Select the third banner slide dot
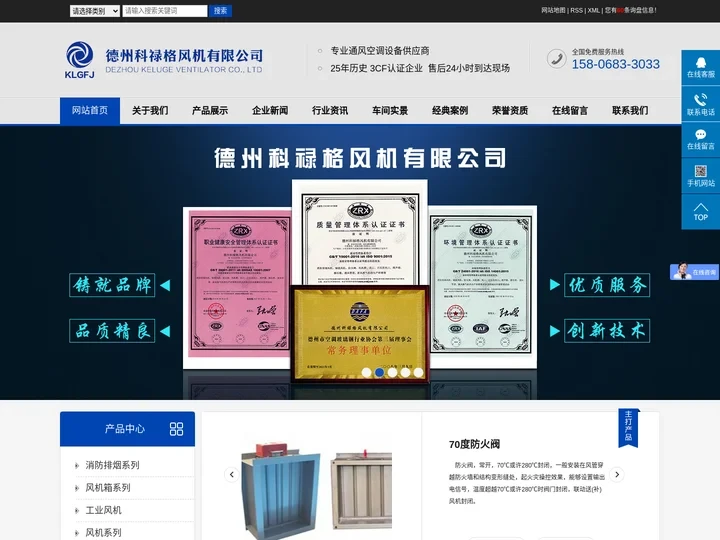This screenshot has width=720, height=540. tap(392, 372)
